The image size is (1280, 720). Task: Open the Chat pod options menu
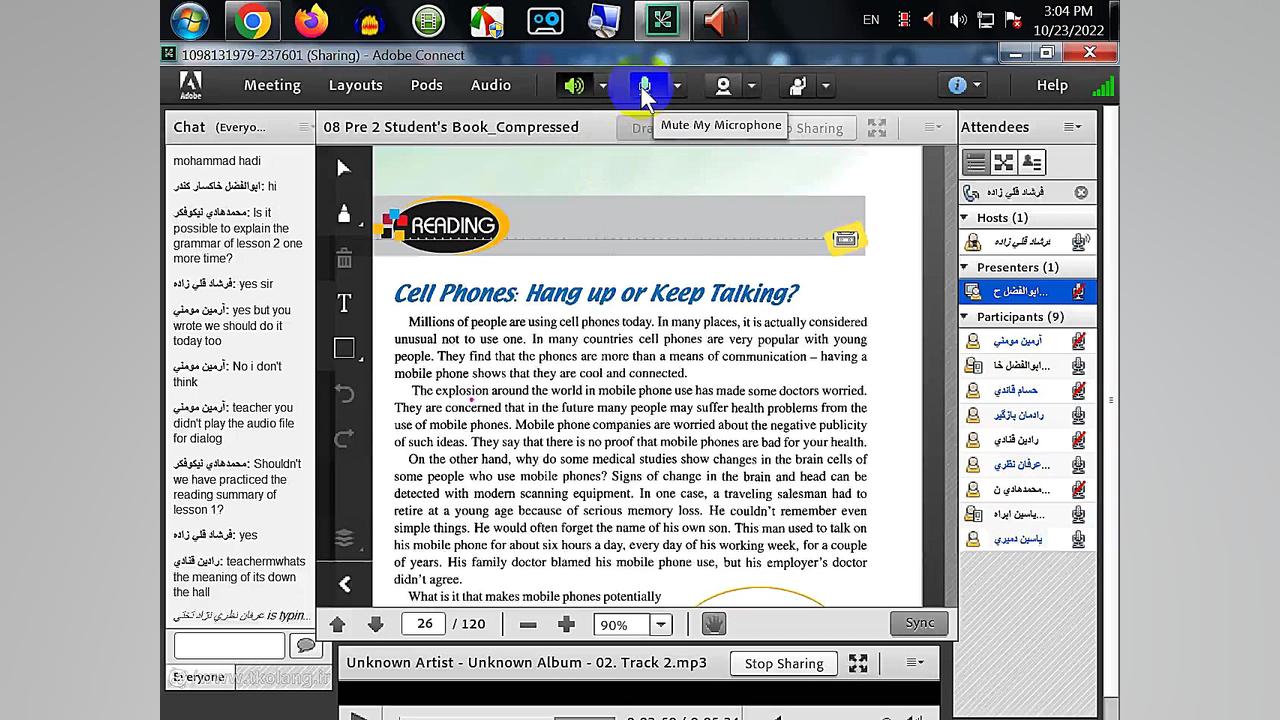click(304, 127)
